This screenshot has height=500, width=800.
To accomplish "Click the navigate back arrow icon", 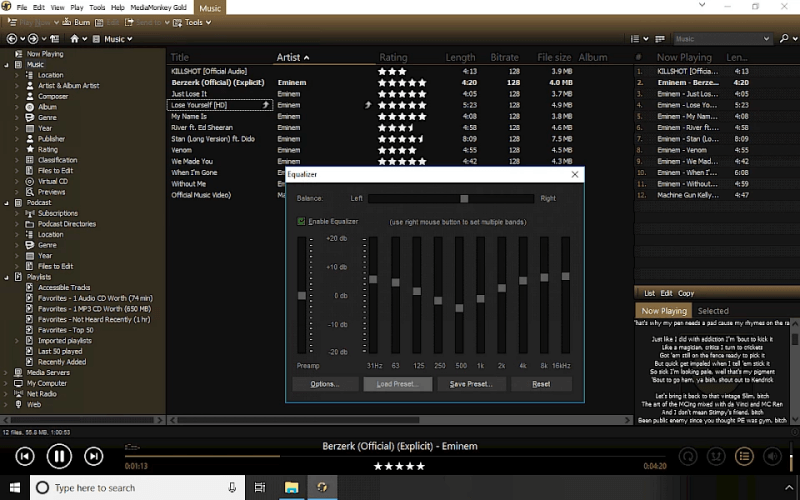I will click(x=13, y=39).
